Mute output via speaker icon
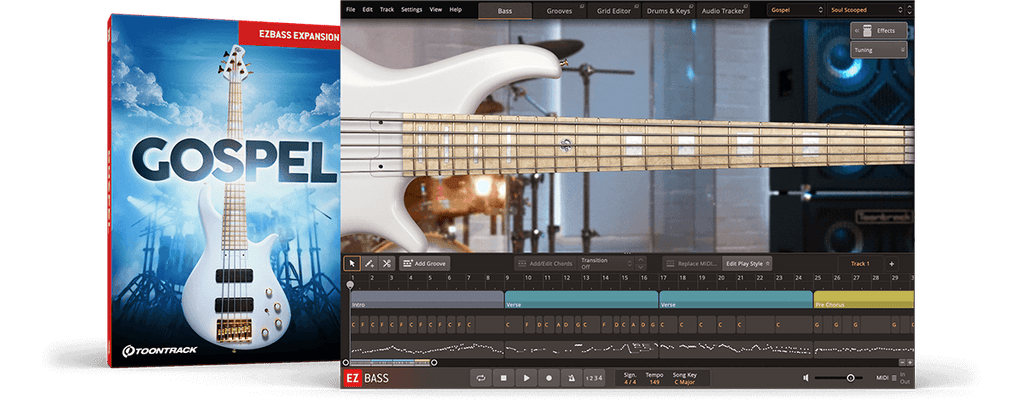The image size is (1024, 416). [806, 377]
